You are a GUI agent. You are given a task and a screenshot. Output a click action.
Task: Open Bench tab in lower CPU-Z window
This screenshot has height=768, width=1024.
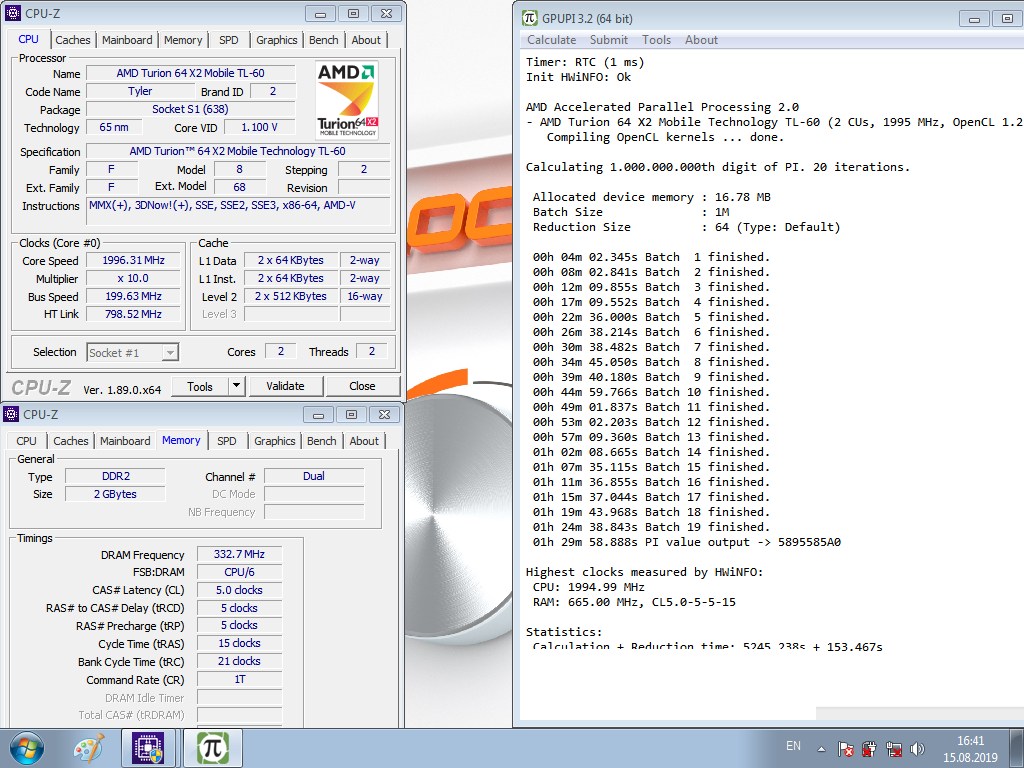[321, 441]
